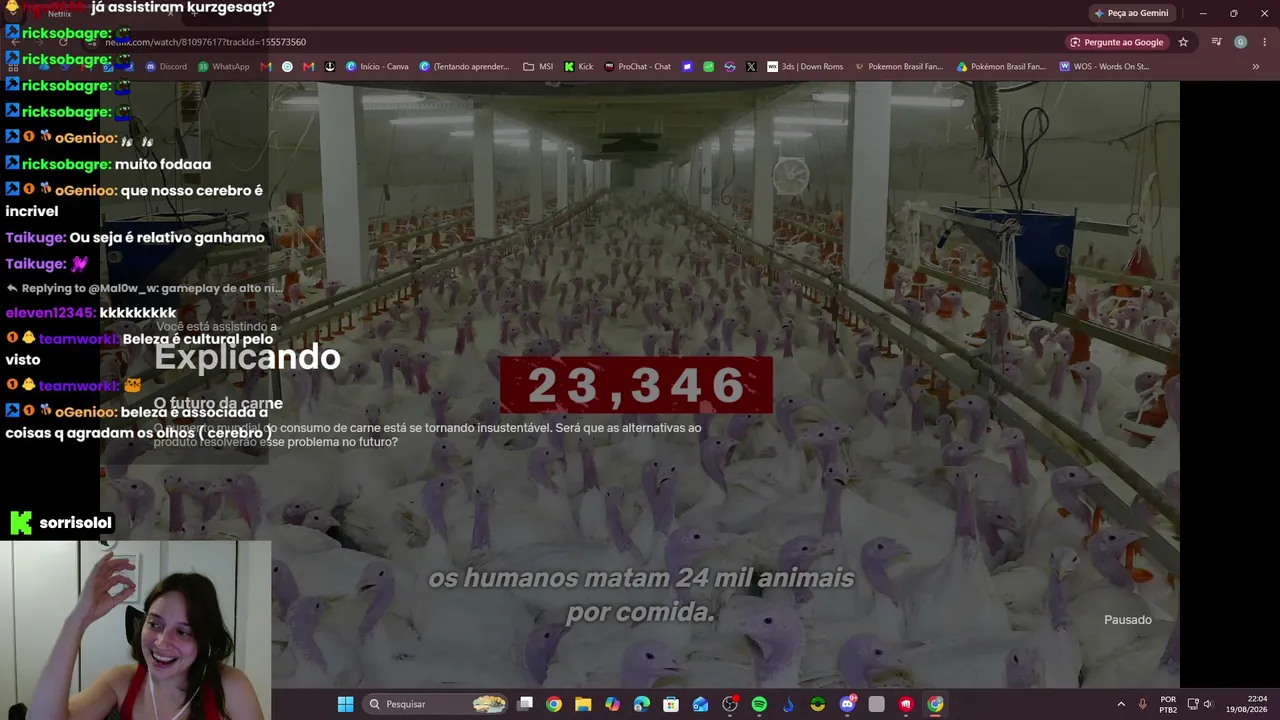Screen dimensions: 1280x720
Task: Show more bookmarks with the chevron
Action: click(1256, 67)
